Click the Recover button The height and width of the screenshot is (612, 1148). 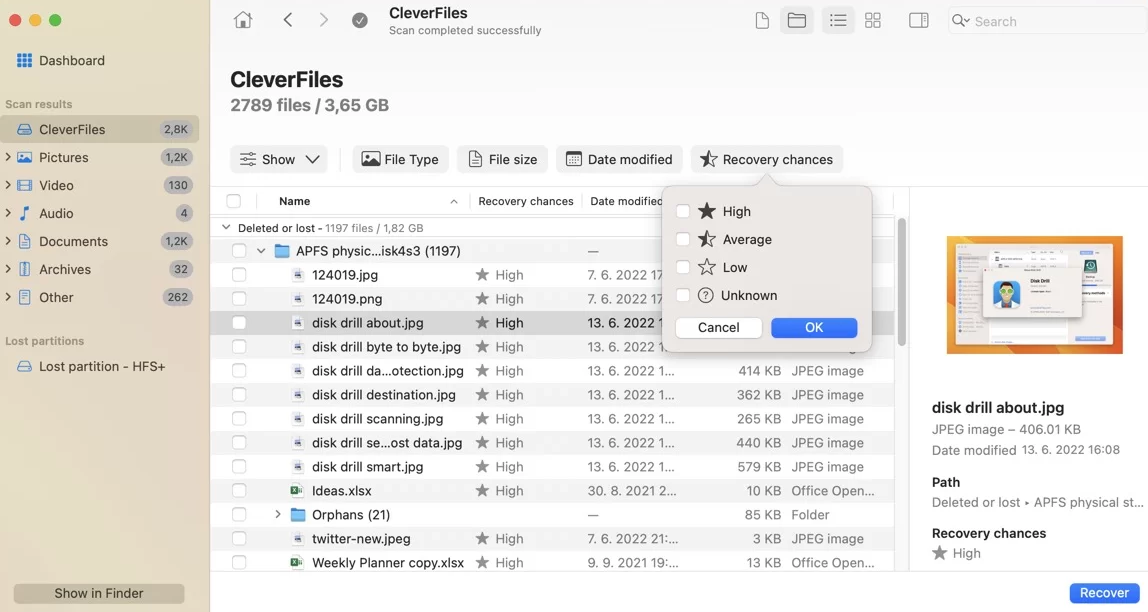pyautogui.click(x=1104, y=593)
